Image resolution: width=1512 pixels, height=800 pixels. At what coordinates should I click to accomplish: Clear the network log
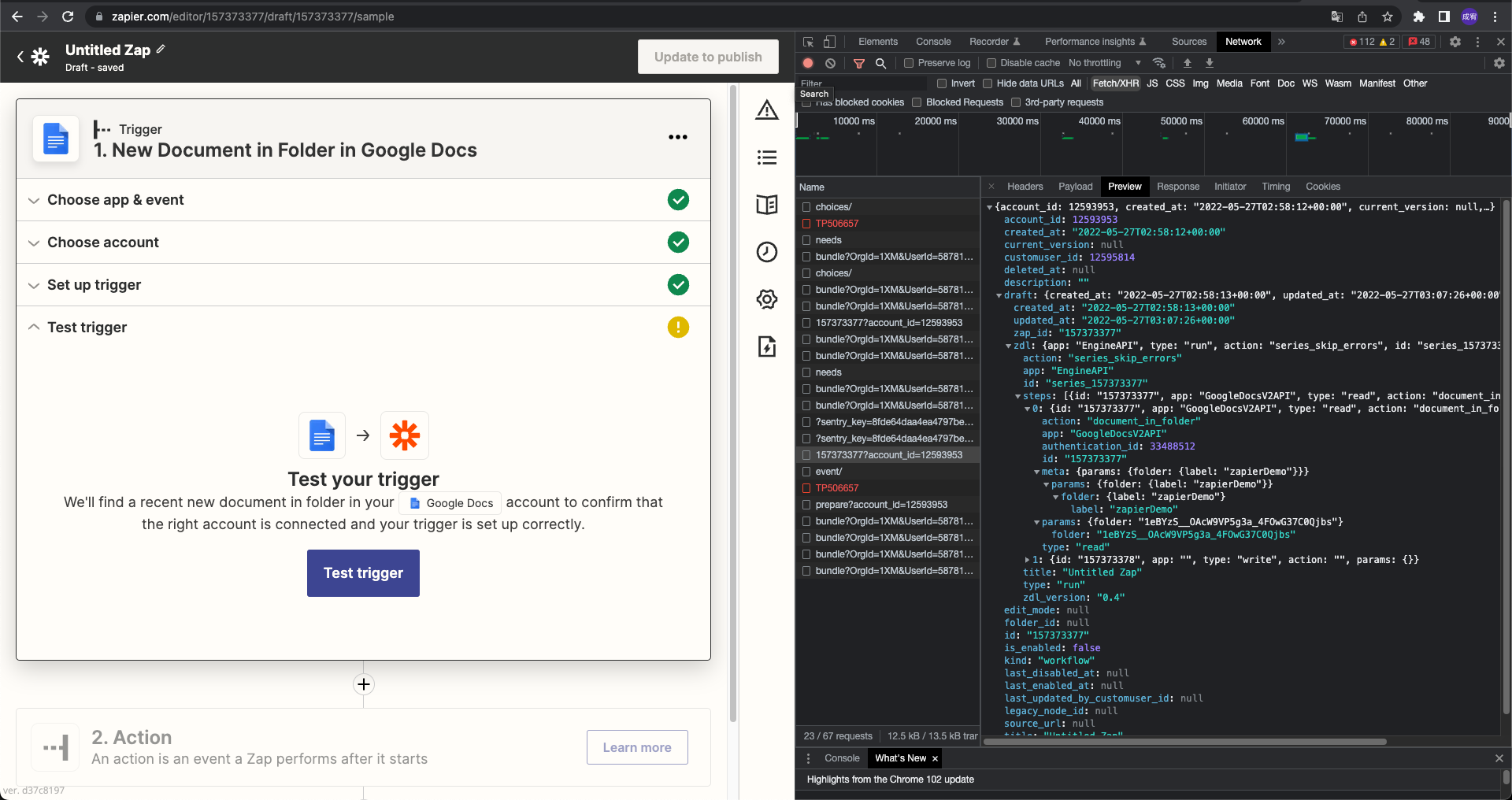[x=830, y=63]
